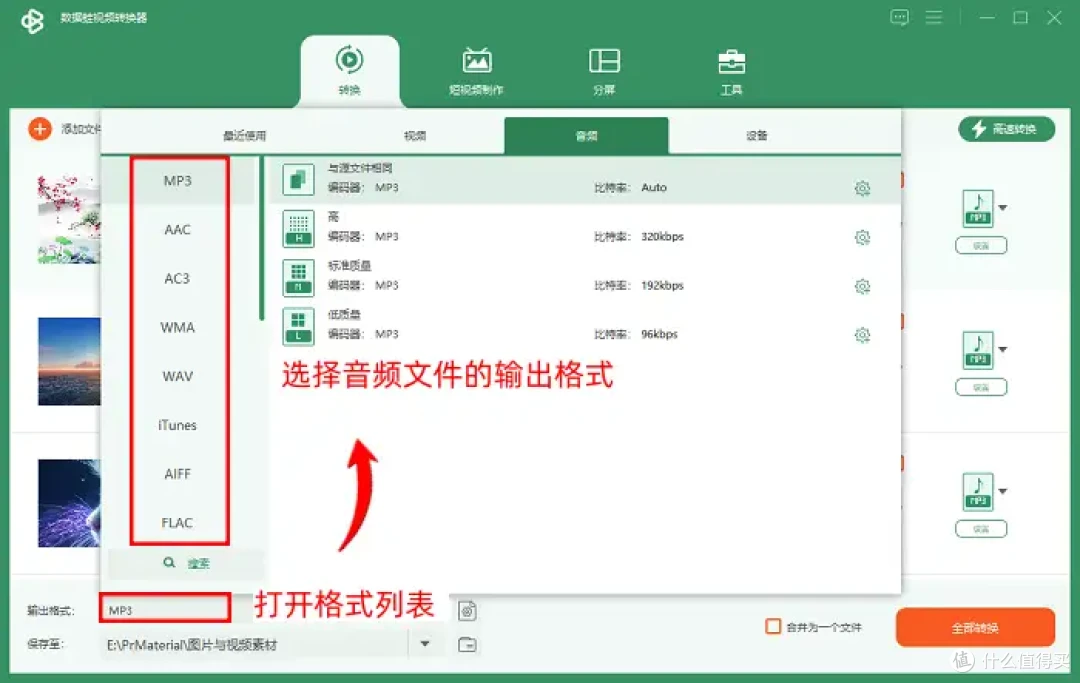This screenshot has width=1080, height=683.
Task: Select the plum blossom painting thumbnail
Action: pos(69,220)
